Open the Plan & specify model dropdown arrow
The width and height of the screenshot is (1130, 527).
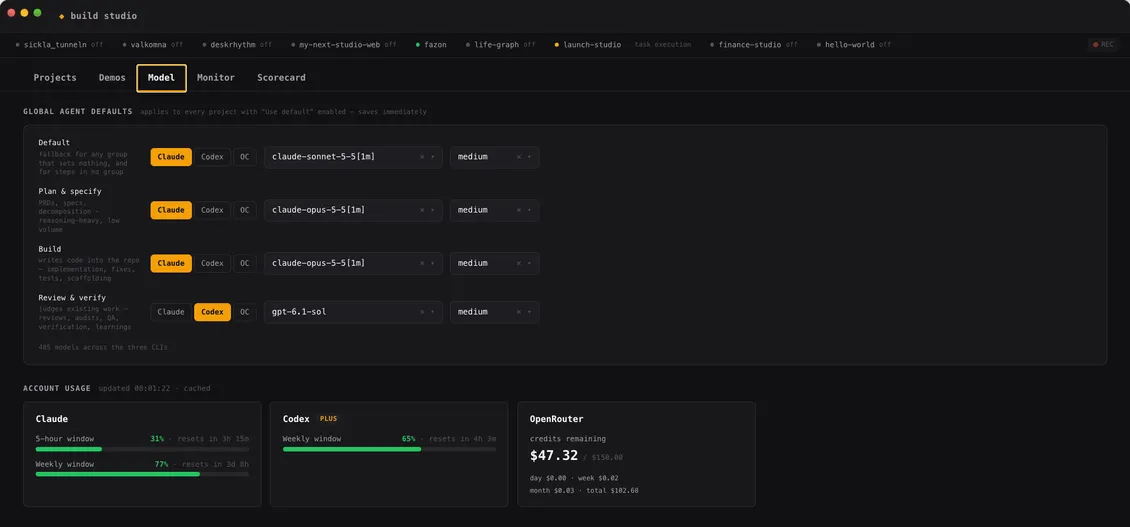(432, 211)
